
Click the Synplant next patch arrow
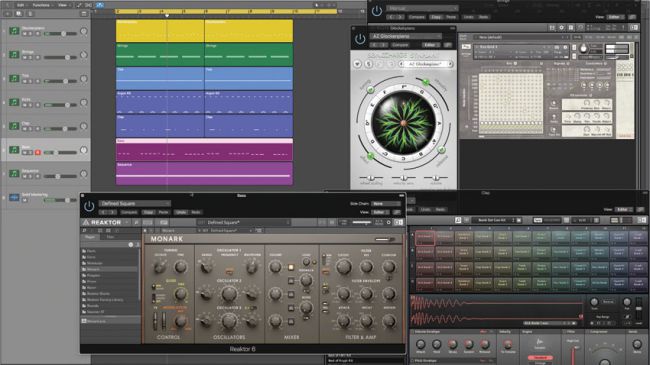[x=450, y=64]
